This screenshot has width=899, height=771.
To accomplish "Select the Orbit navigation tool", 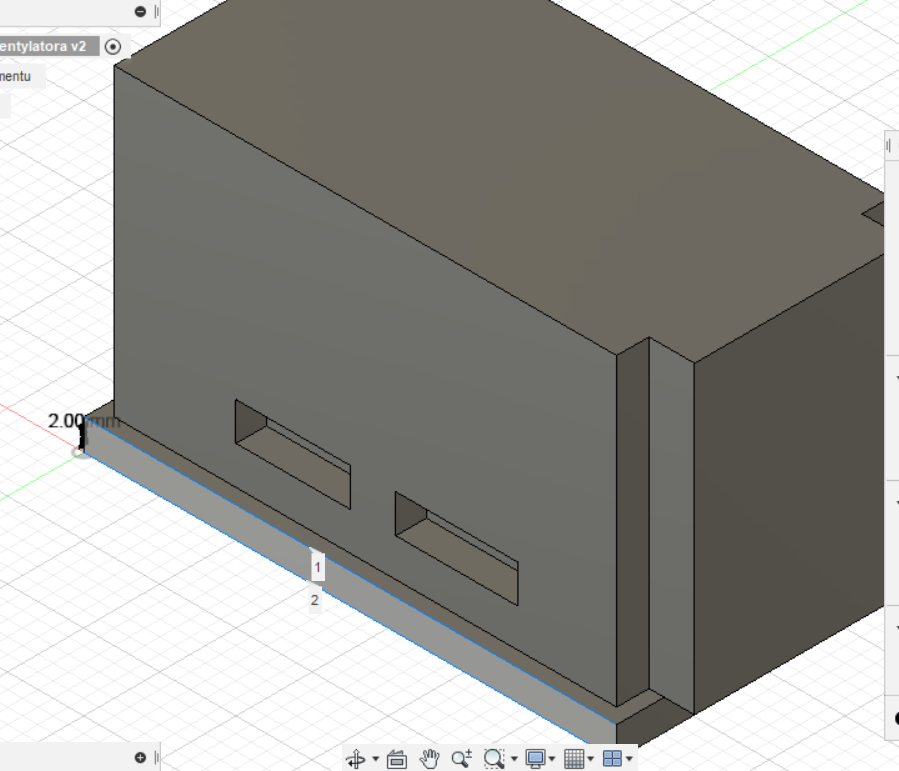I will click(x=355, y=758).
